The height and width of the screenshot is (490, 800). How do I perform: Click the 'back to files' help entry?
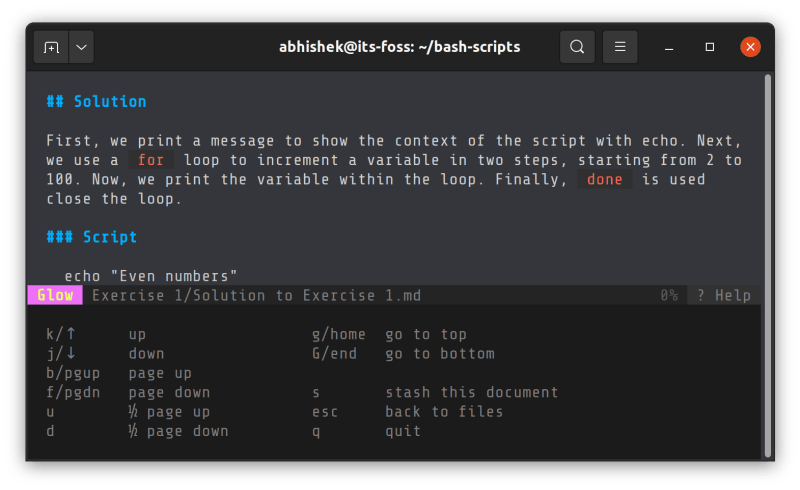coord(444,412)
